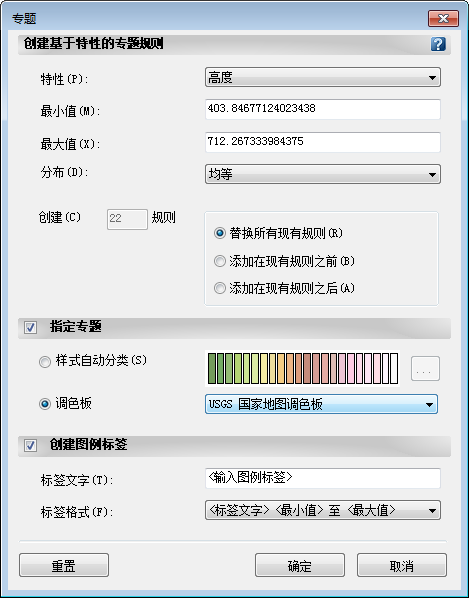Click into the 最小值 input field
Image resolution: width=469 pixels, height=598 pixels.
click(323, 109)
